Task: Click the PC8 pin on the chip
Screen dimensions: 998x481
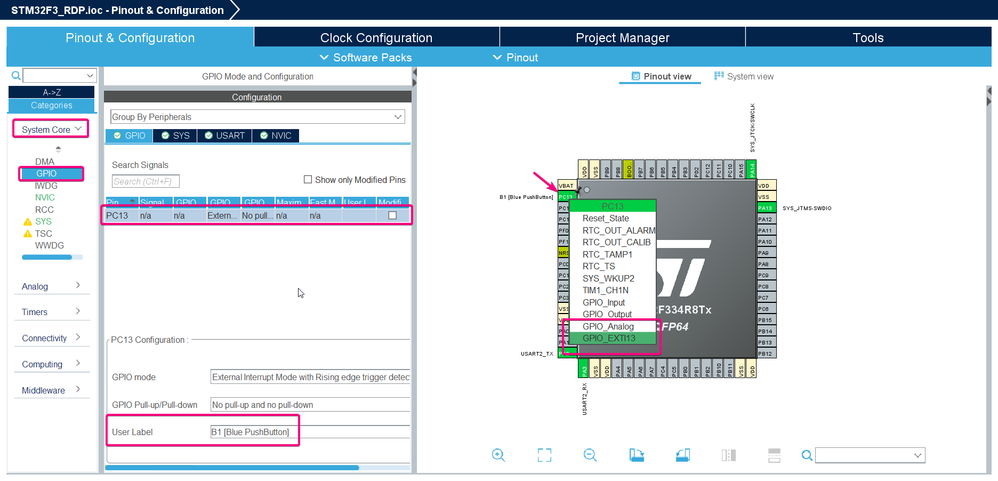Action: click(x=766, y=286)
